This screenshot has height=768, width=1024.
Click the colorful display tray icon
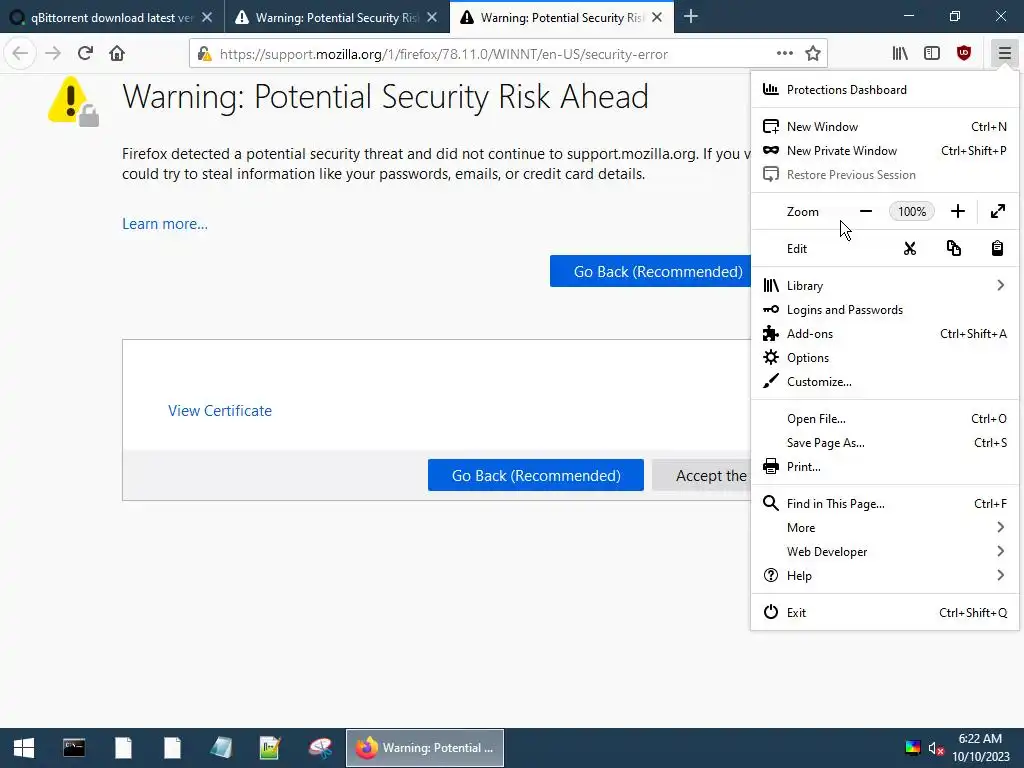point(912,748)
